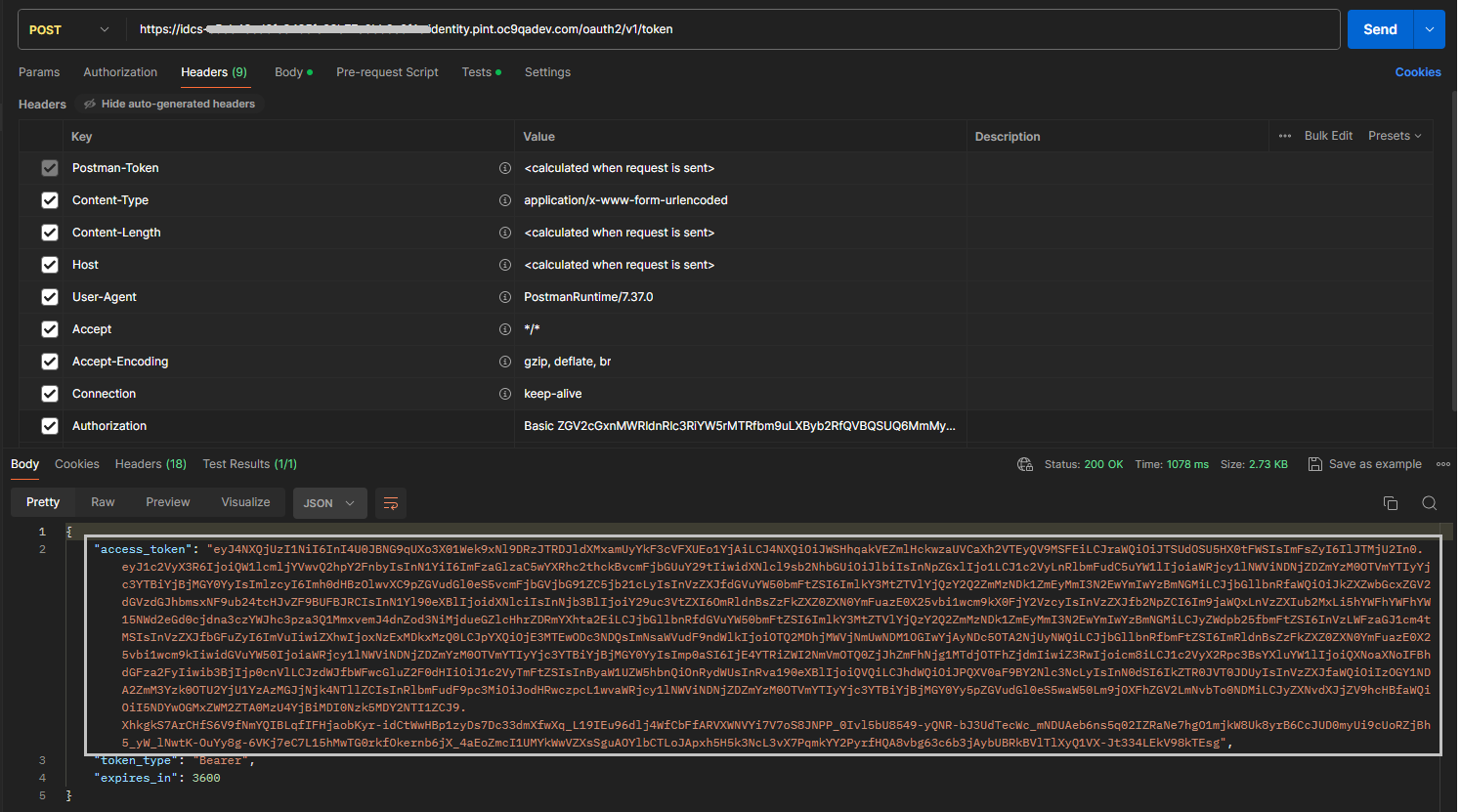The width and height of the screenshot is (1461, 812).
Task: Send the request
Action: (x=1380, y=29)
